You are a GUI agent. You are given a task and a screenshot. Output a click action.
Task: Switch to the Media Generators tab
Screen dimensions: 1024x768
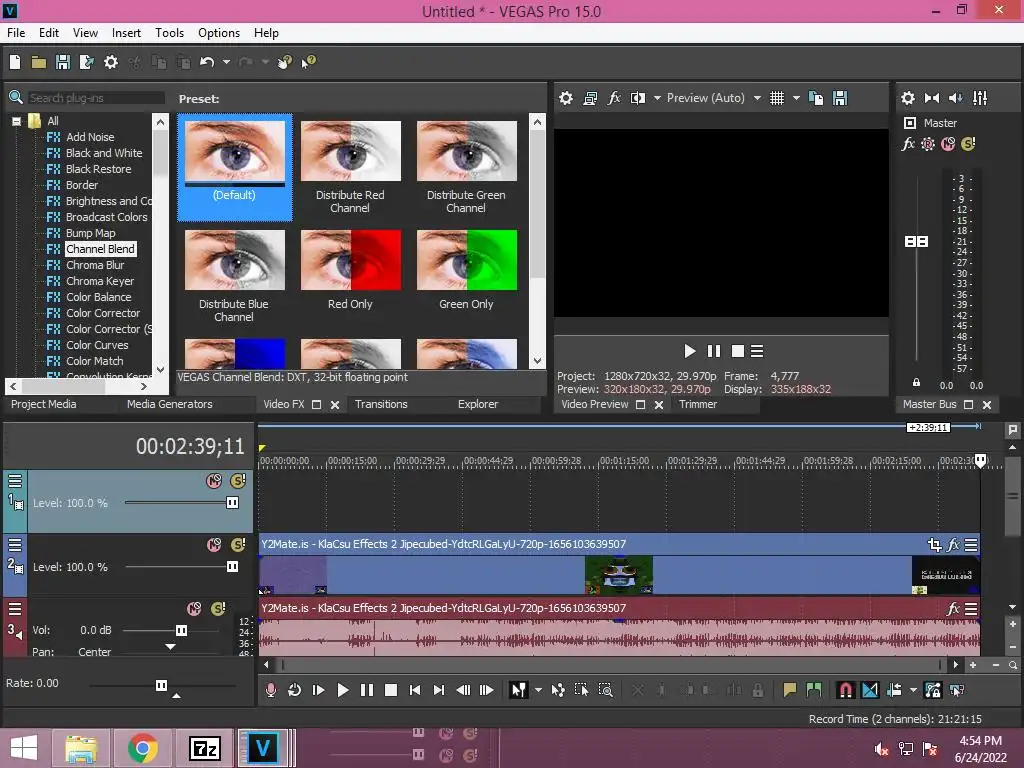[x=170, y=404]
